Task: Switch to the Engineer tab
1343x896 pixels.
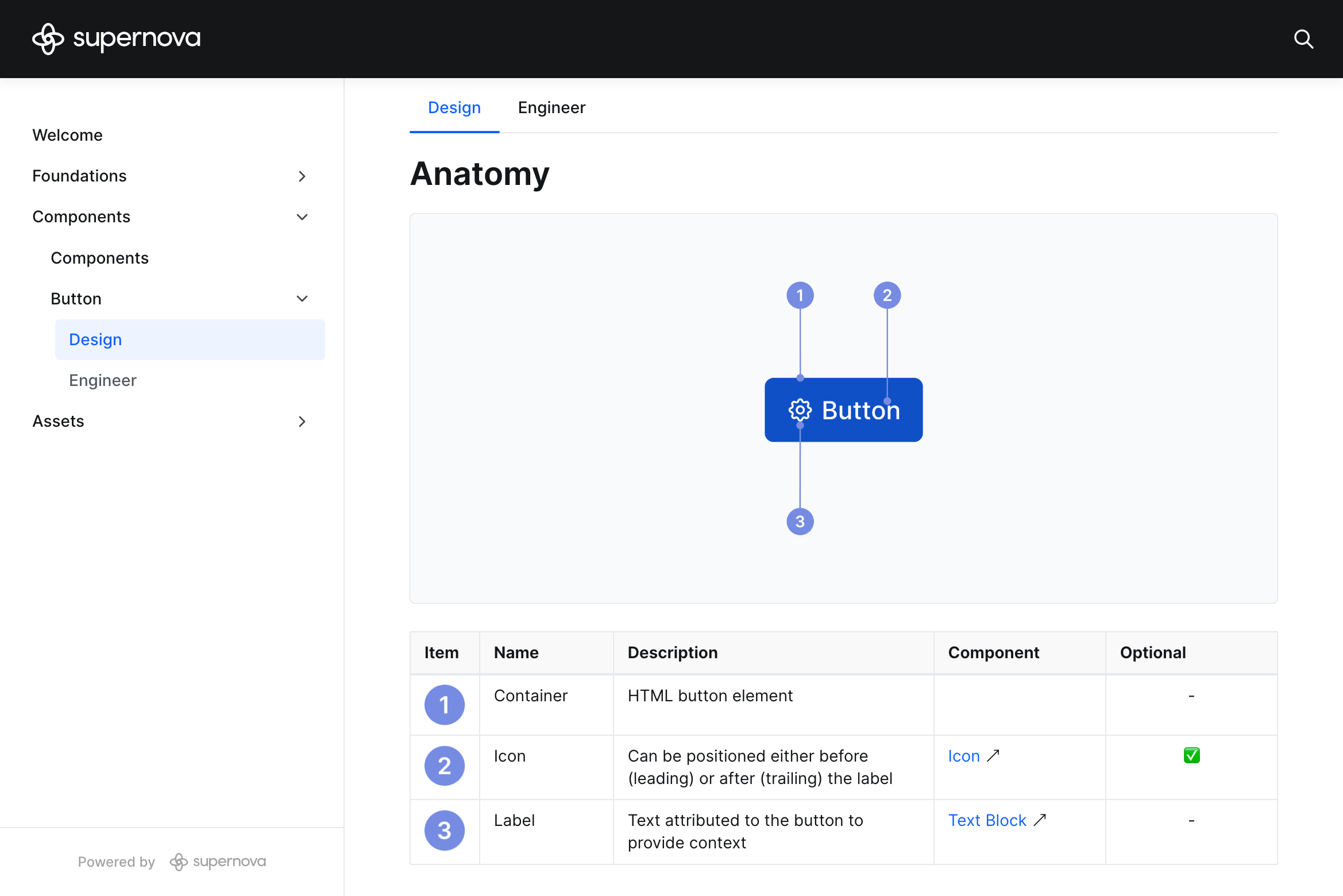Action: point(551,107)
